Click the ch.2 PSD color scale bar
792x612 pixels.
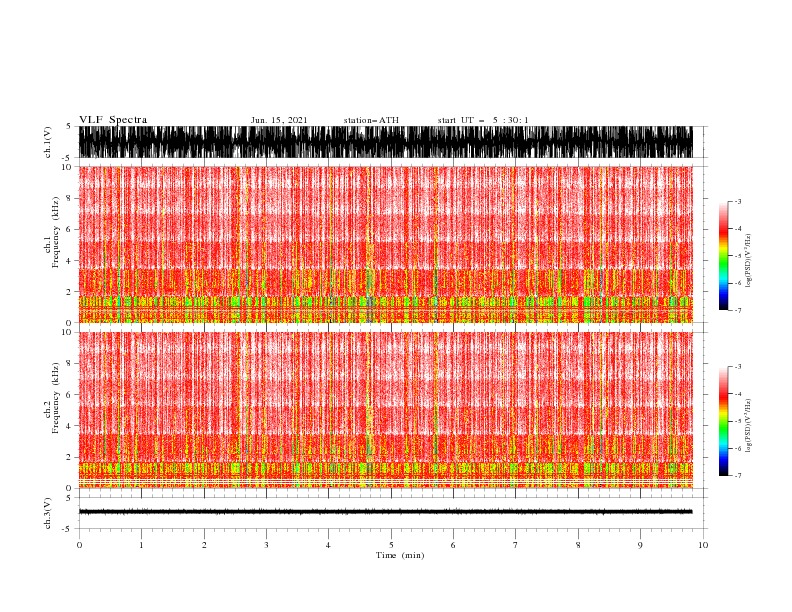tap(723, 421)
